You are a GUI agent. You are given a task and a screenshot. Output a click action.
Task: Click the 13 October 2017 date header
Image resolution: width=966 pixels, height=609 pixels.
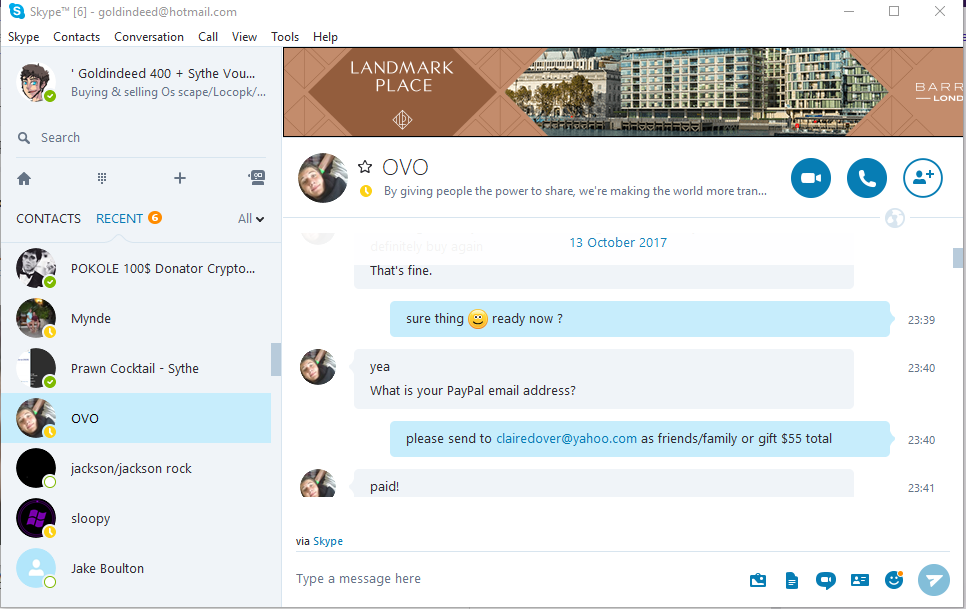tap(618, 243)
